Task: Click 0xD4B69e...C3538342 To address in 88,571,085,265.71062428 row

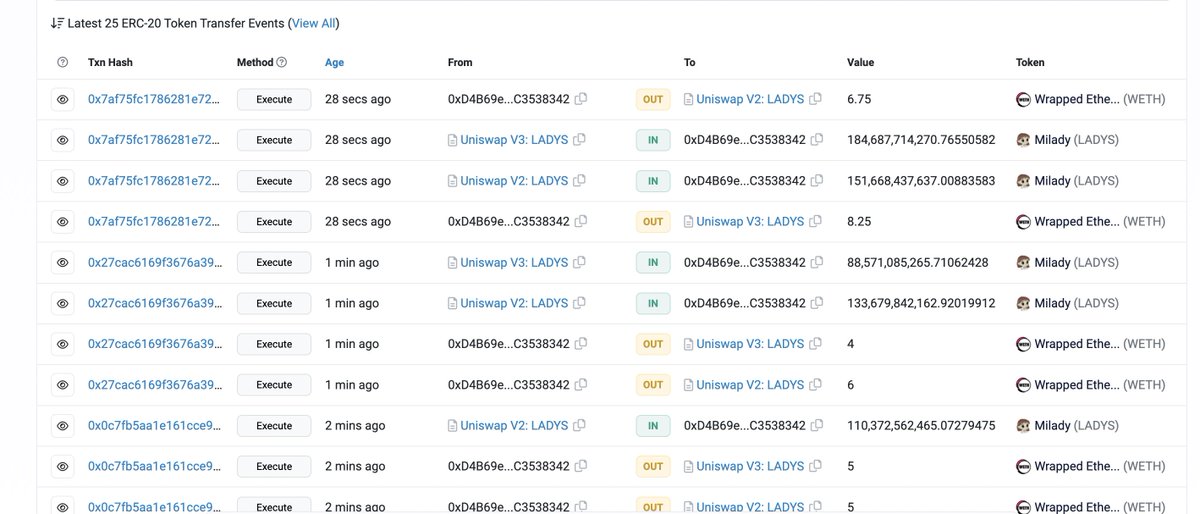Action: (745, 263)
